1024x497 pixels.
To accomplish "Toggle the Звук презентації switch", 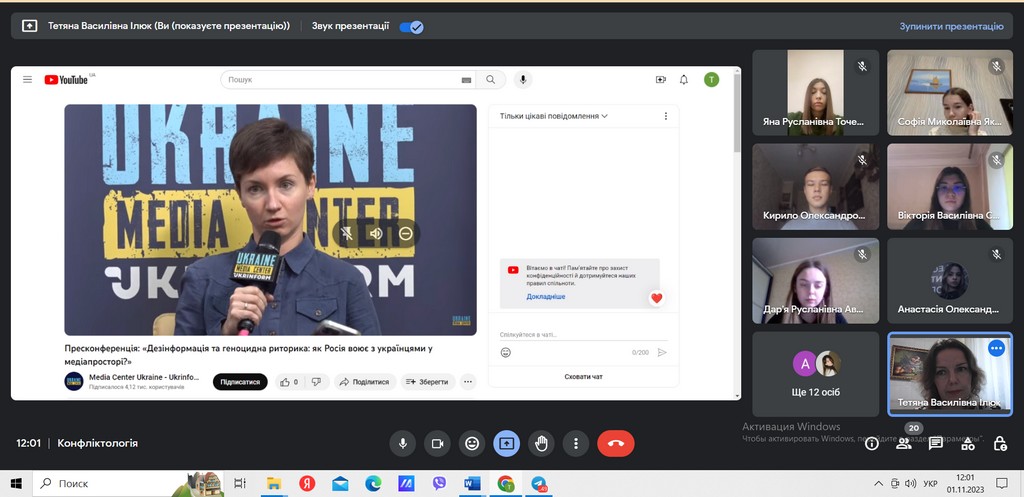I will coord(411,27).
